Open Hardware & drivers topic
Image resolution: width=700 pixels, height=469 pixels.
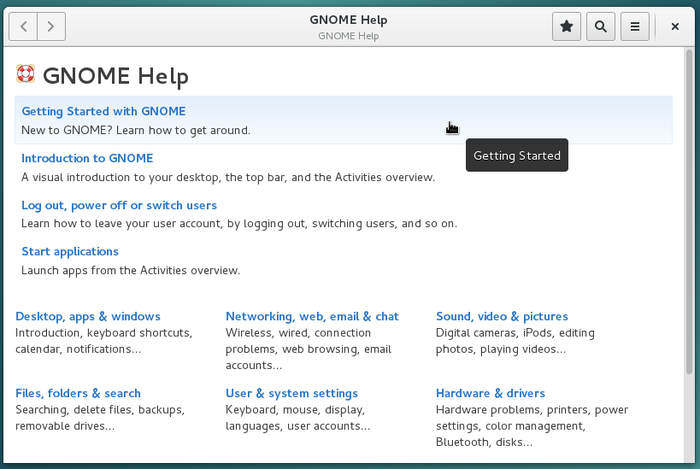pos(490,393)
